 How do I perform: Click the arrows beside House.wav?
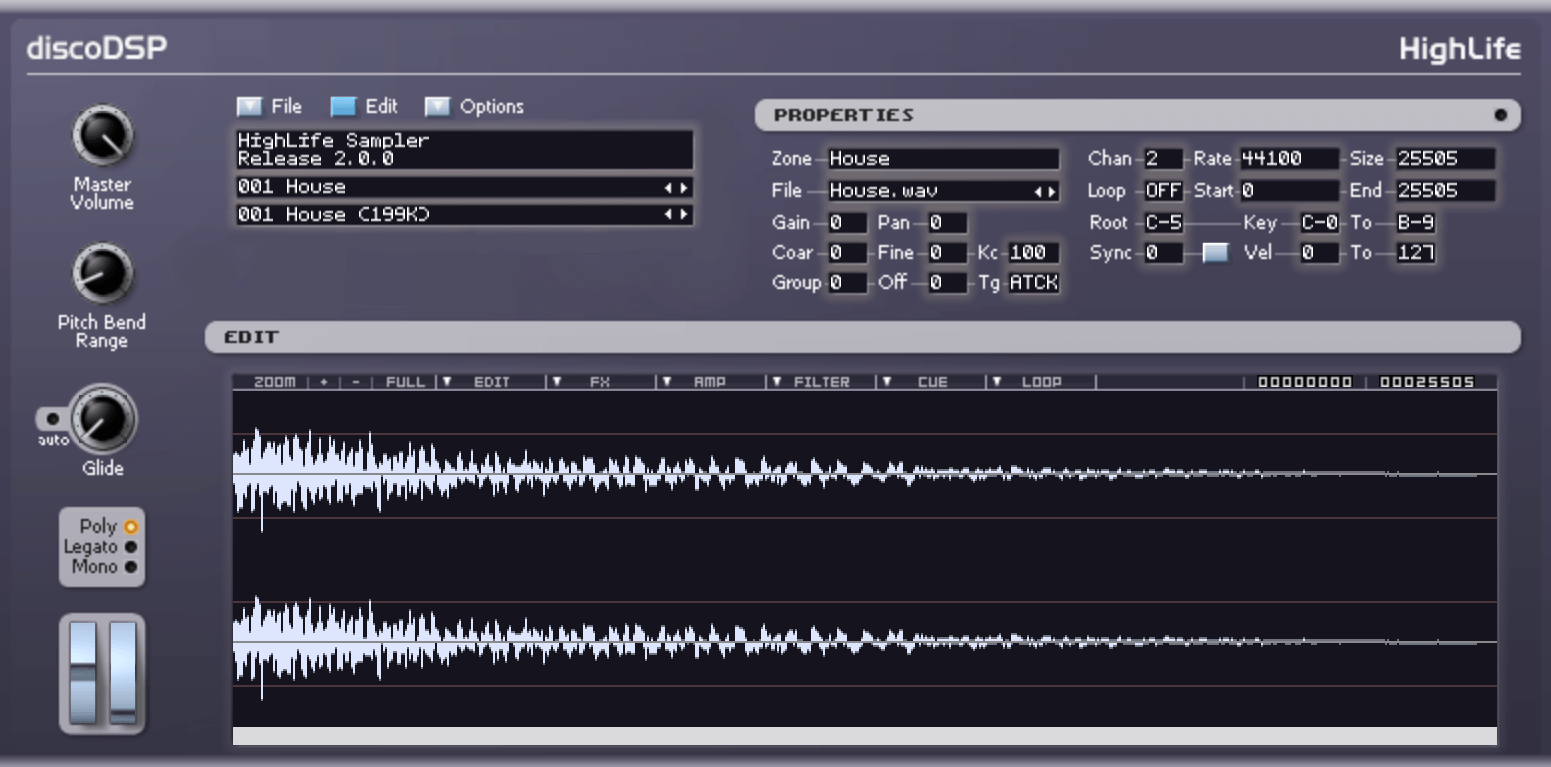[1044, 191]
